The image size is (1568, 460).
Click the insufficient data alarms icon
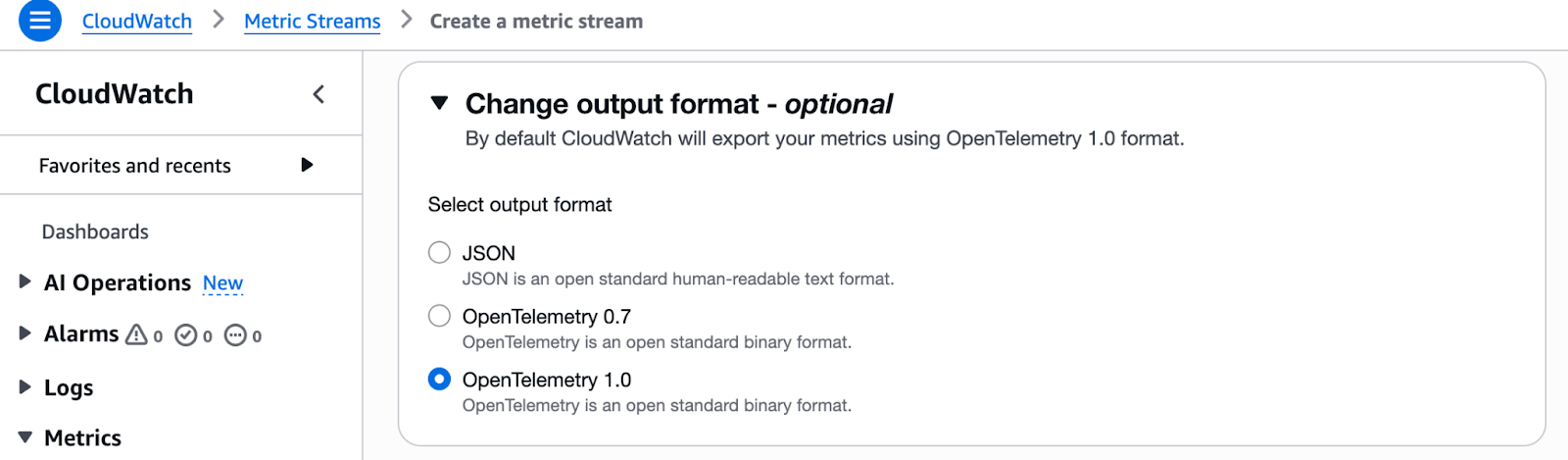[235, 335]
